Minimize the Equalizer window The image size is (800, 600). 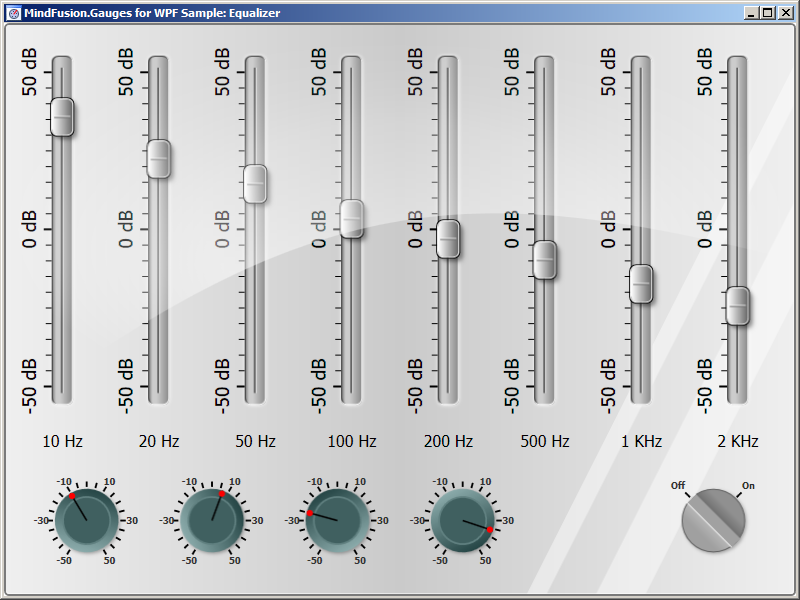coord(751,13)
